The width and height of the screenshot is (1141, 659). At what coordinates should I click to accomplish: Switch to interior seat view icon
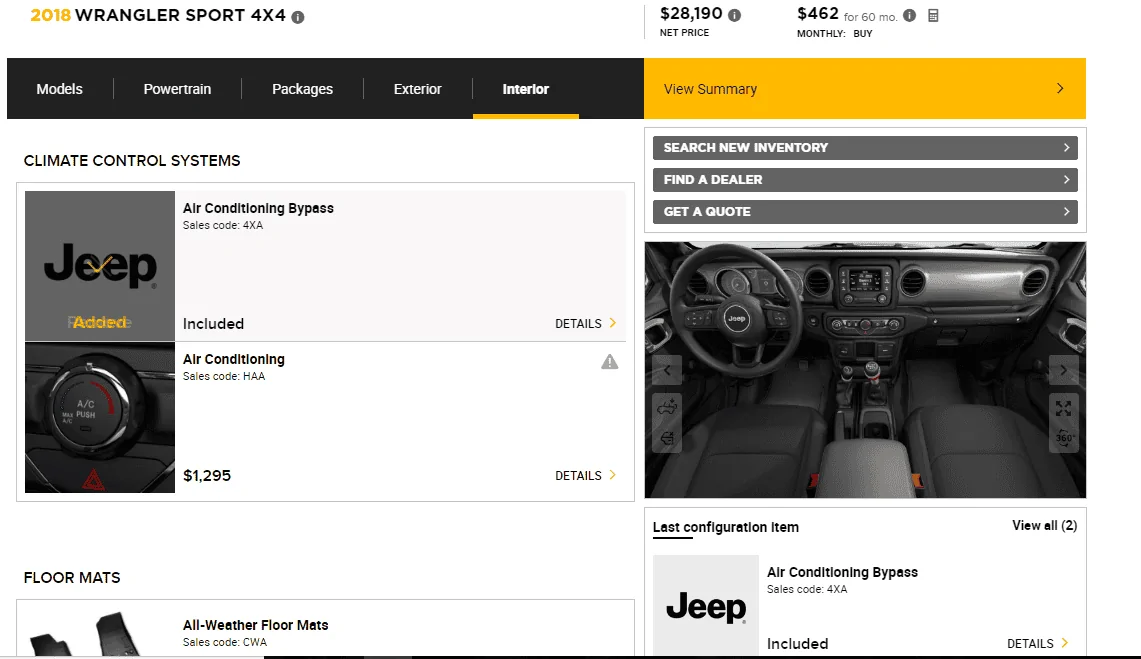(x=667, y=438)
